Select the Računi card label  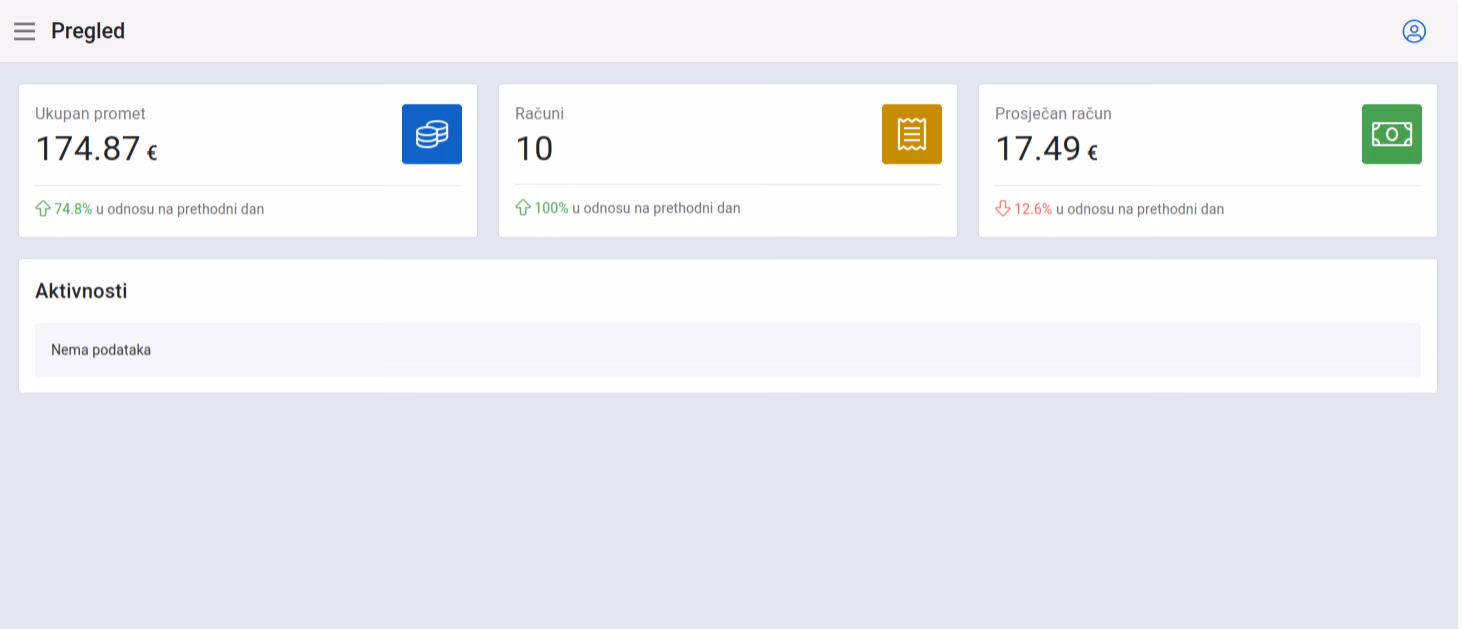coord(539,114)
